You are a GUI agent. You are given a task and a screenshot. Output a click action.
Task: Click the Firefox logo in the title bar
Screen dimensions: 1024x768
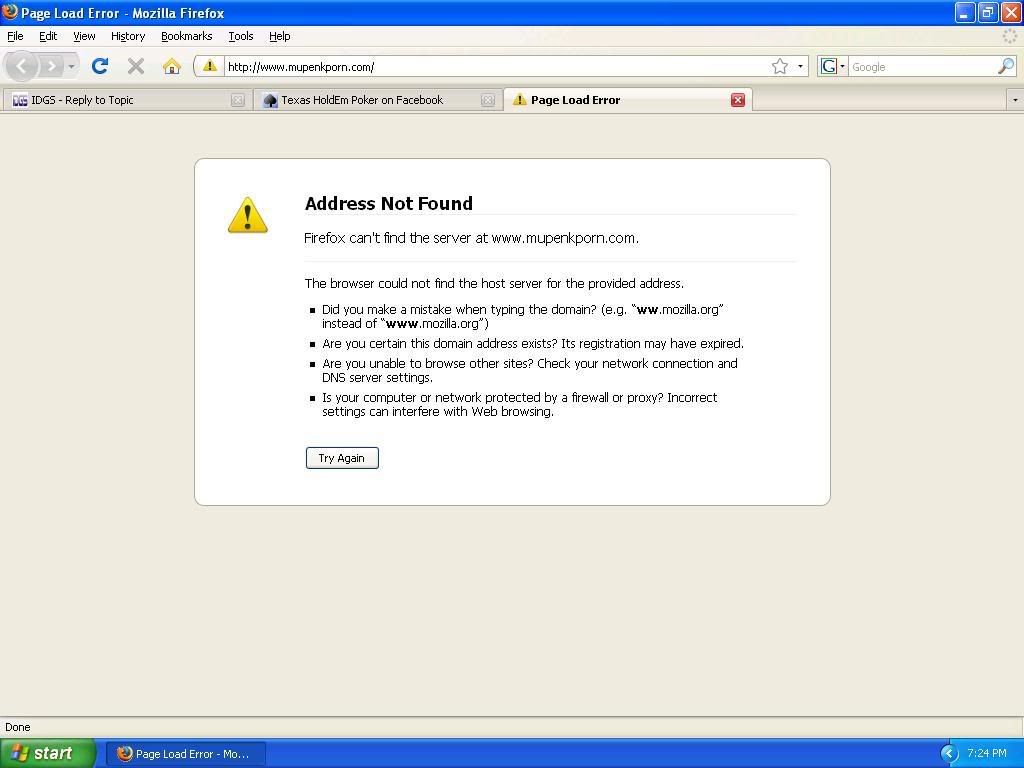tap(10, 12)
